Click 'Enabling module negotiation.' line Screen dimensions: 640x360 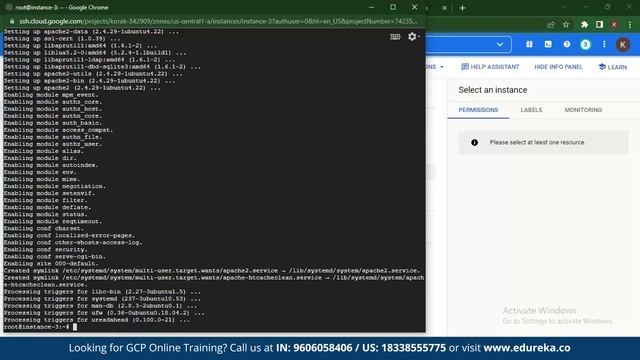coord(55,186)
